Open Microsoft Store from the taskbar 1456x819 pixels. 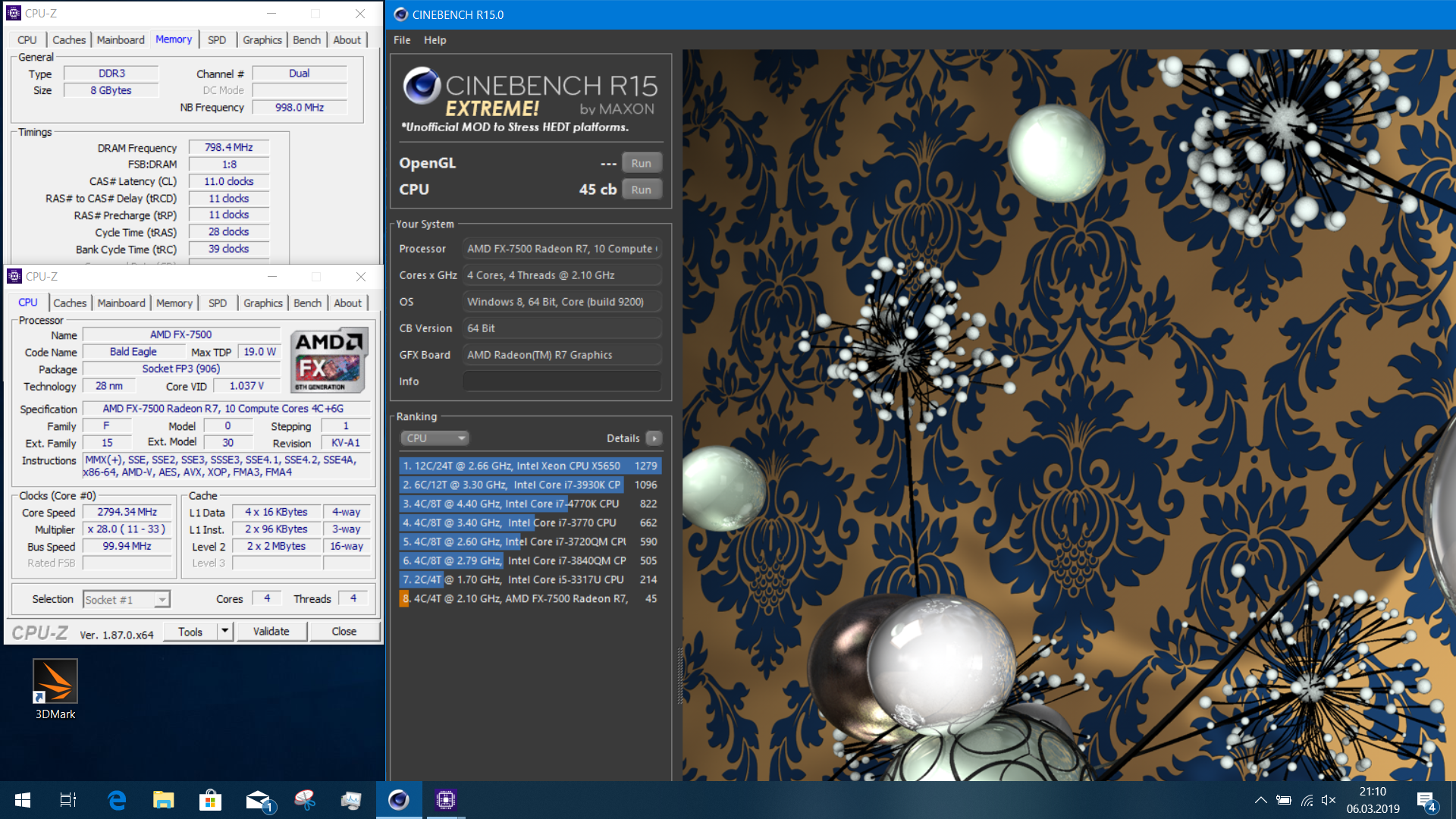pos(211,800)
